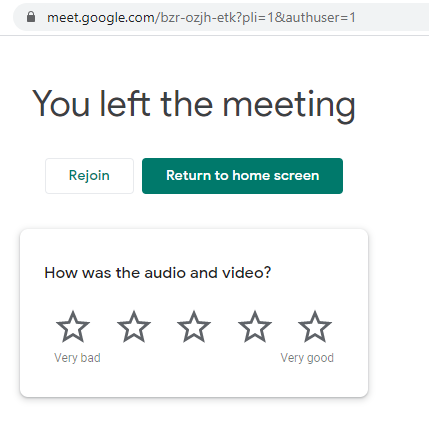Rate audio and video one star
Viewport: 429px width, 445px height.
73,327
